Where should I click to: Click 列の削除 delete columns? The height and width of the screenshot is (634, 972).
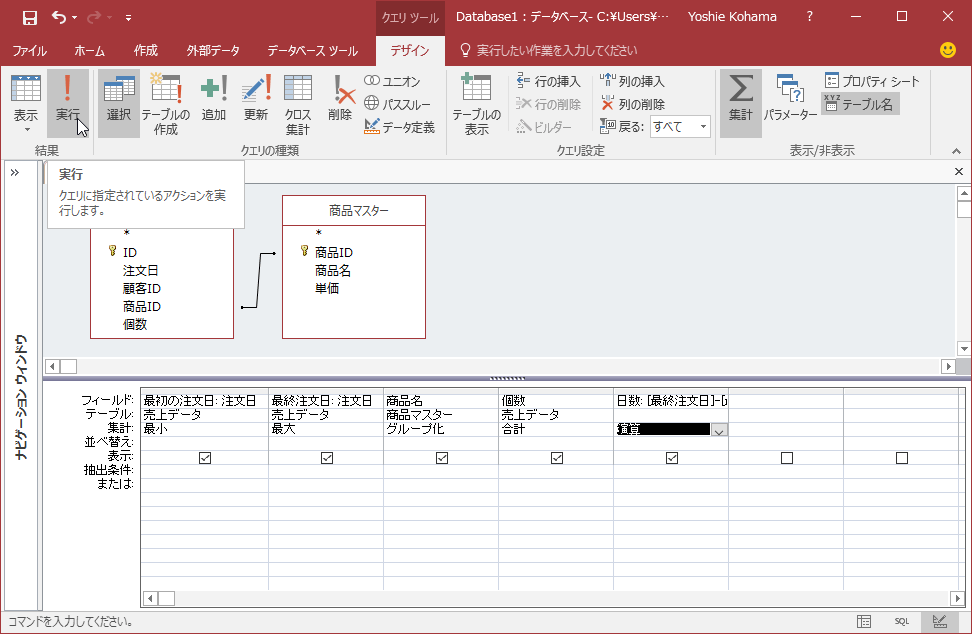click(x=632, y=104)
